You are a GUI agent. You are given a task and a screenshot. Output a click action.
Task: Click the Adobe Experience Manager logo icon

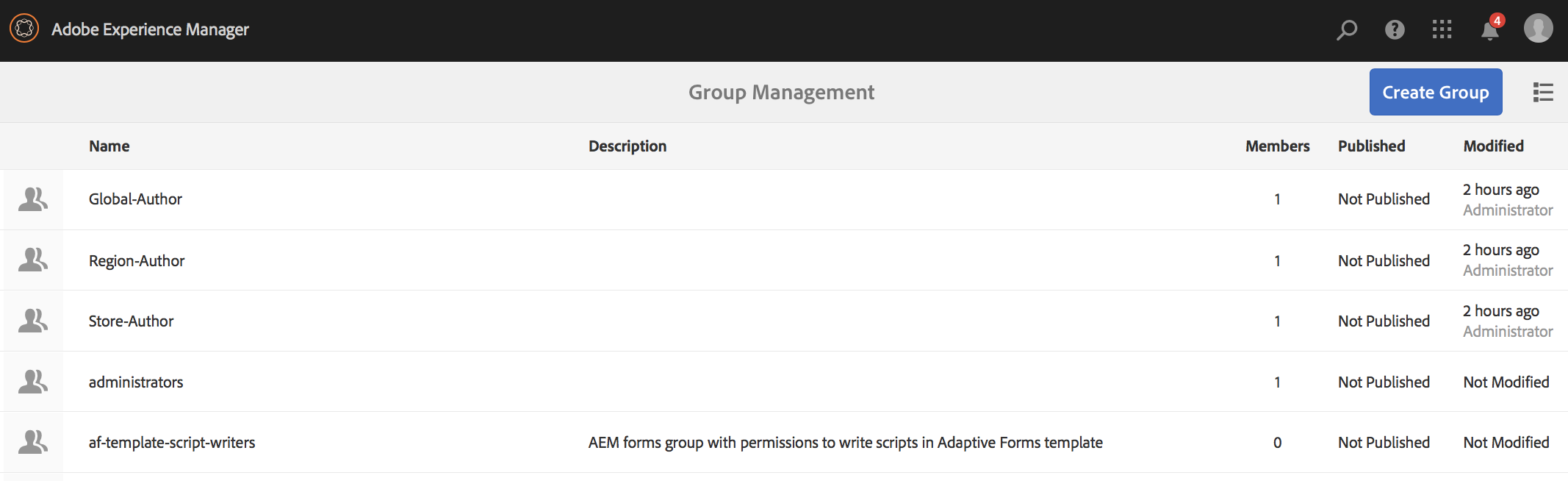tap(24, 29)
